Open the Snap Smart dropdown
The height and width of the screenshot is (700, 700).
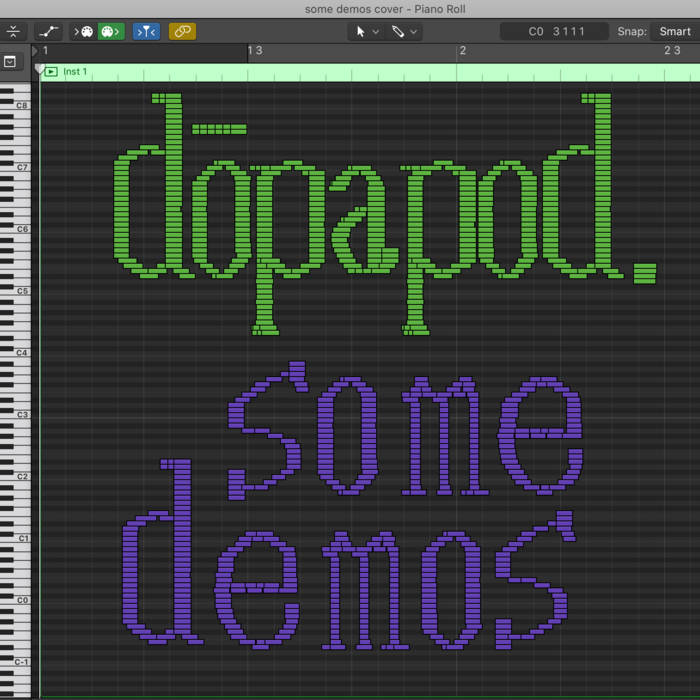[674, 32]
